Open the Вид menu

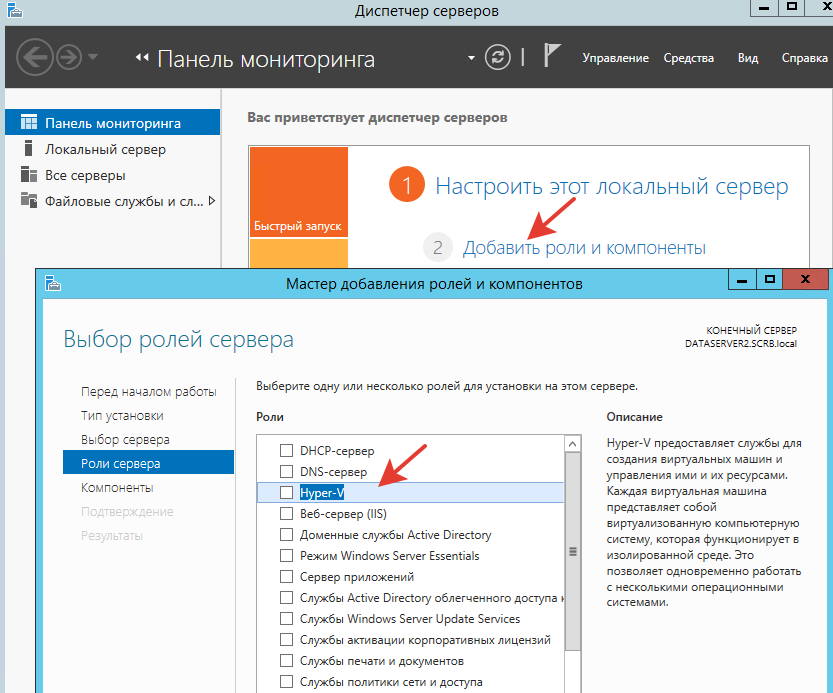747,58
